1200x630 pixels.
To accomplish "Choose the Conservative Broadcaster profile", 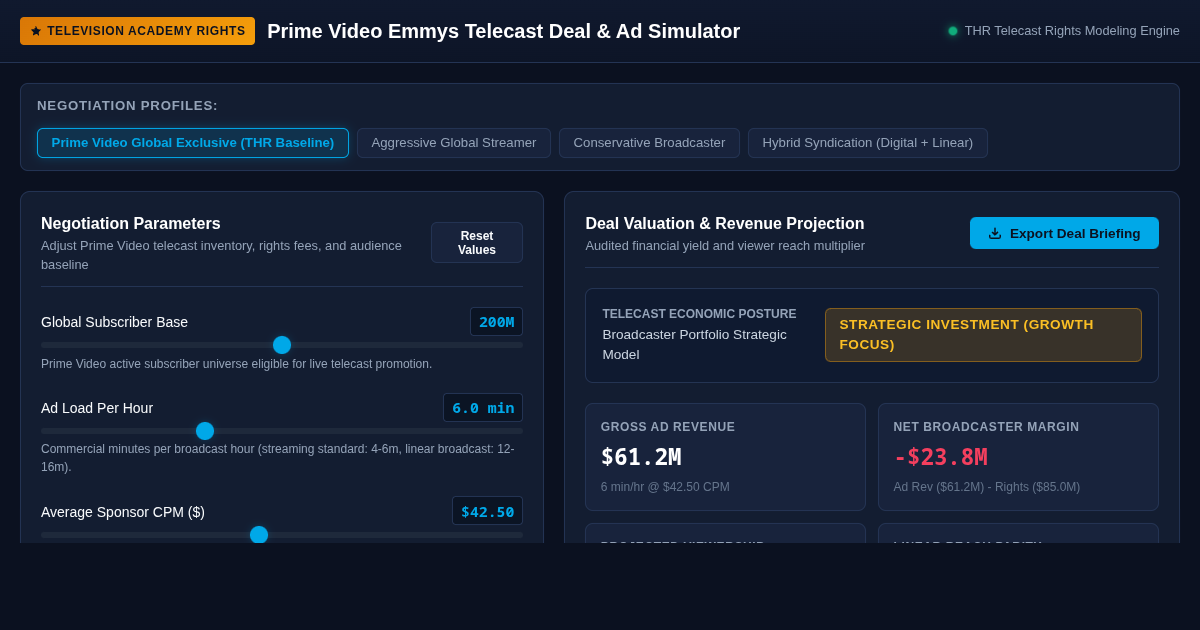I will point(649,143).
